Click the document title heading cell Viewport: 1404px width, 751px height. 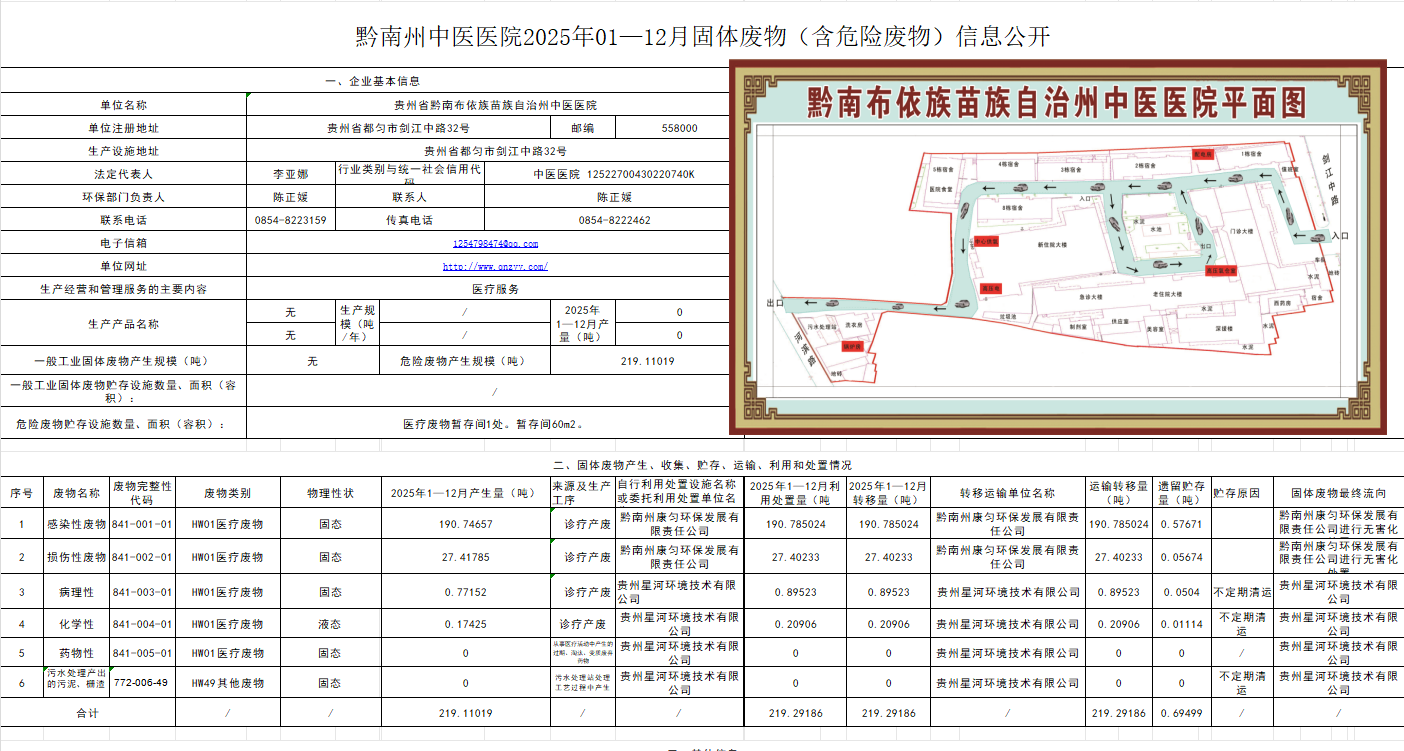702,37
